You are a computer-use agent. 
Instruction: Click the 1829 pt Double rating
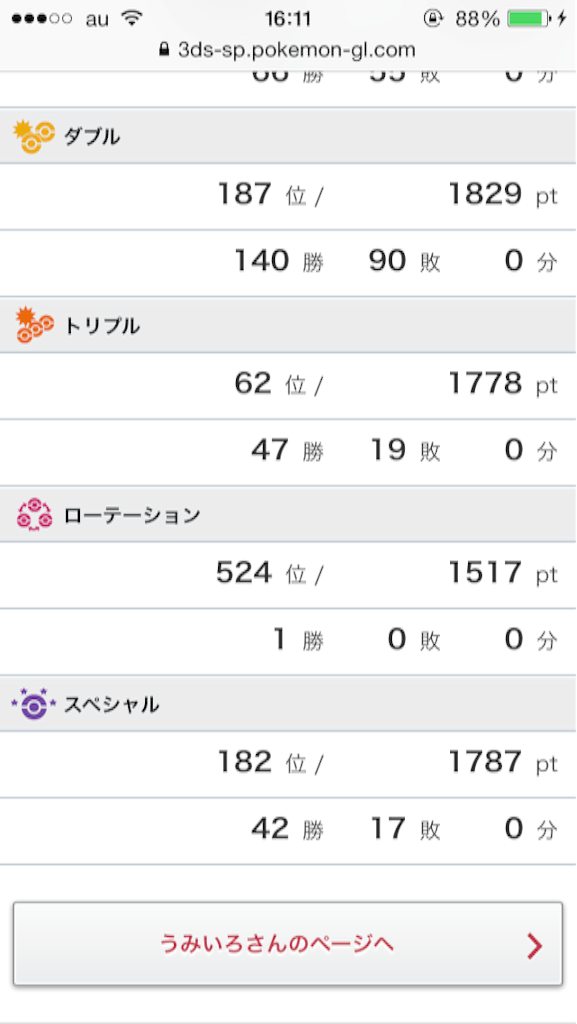click(x=503, y=195)
